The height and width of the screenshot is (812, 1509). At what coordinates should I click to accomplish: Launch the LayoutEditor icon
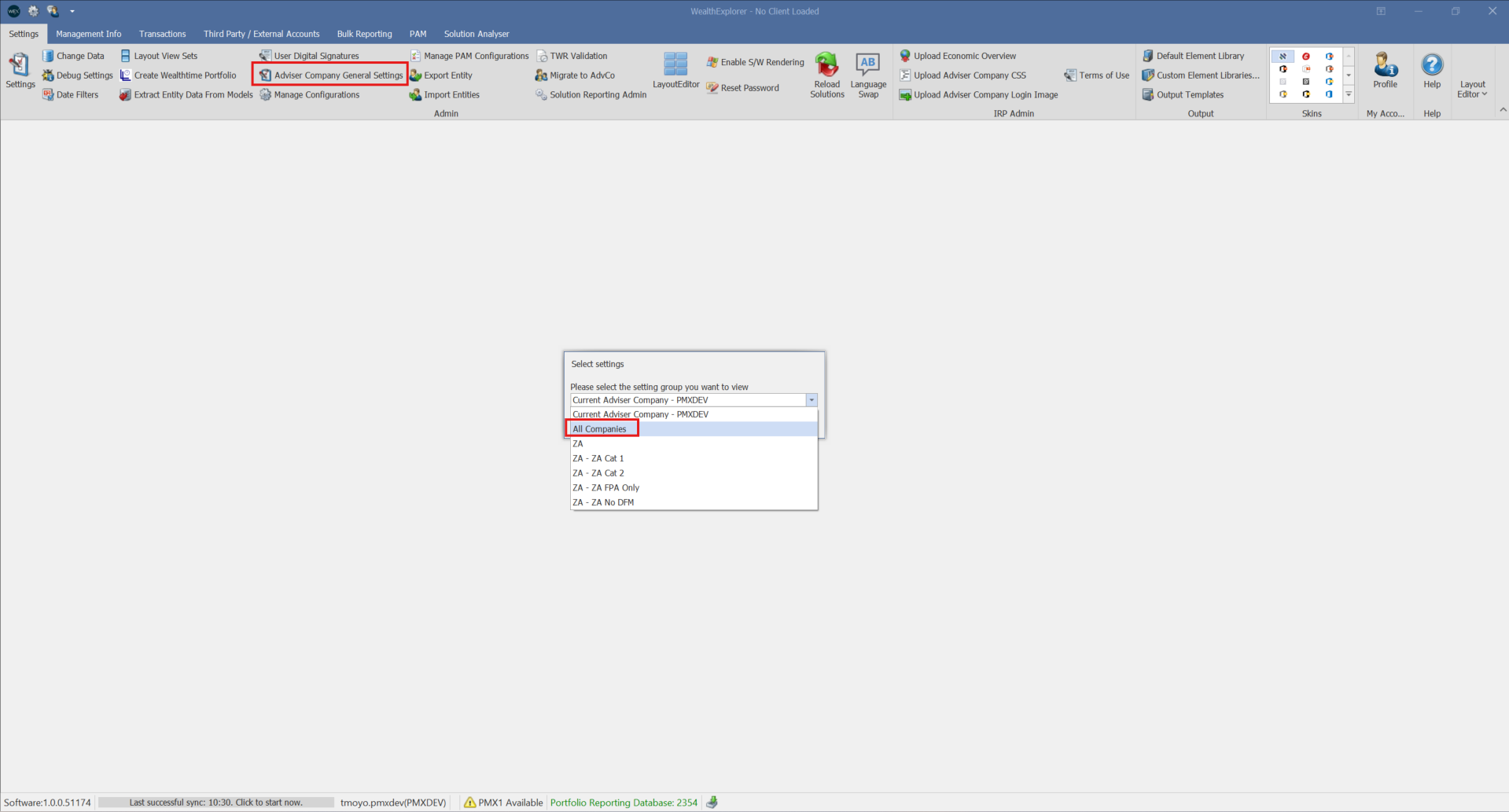tap(675, 64)
